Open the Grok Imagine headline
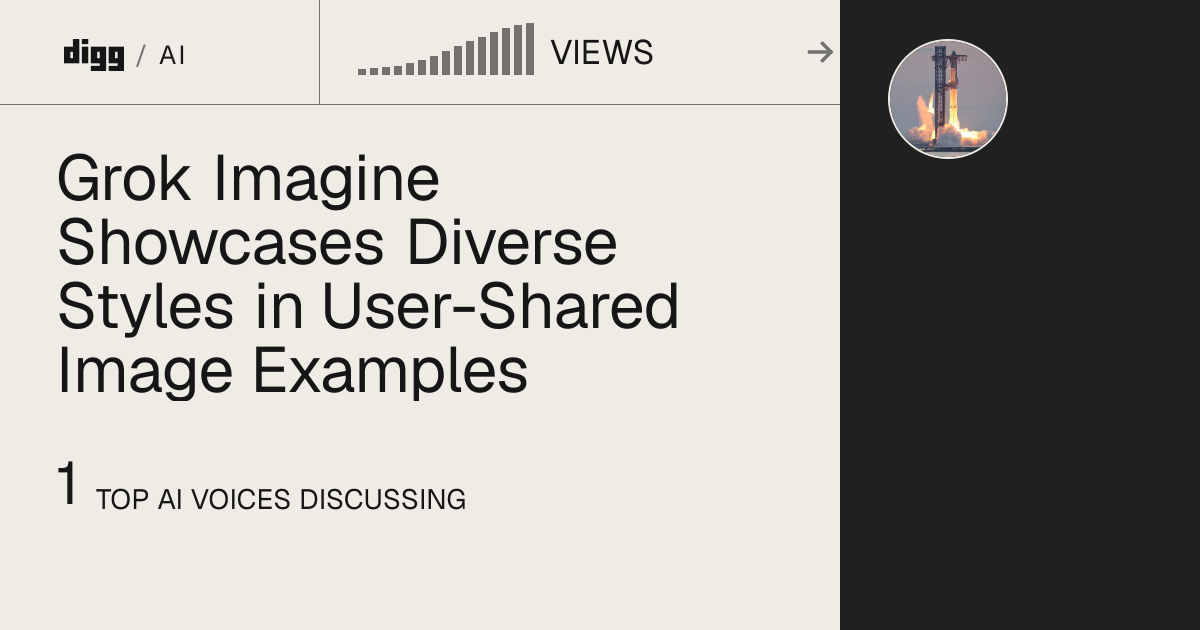Viewport: 1200px width, 630px height. [x=368, y=275]
